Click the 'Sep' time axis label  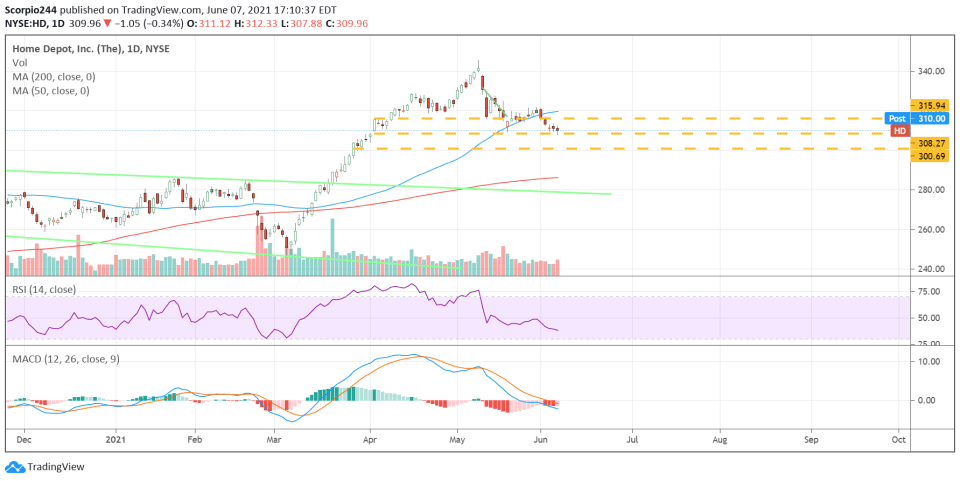[811, 439]
